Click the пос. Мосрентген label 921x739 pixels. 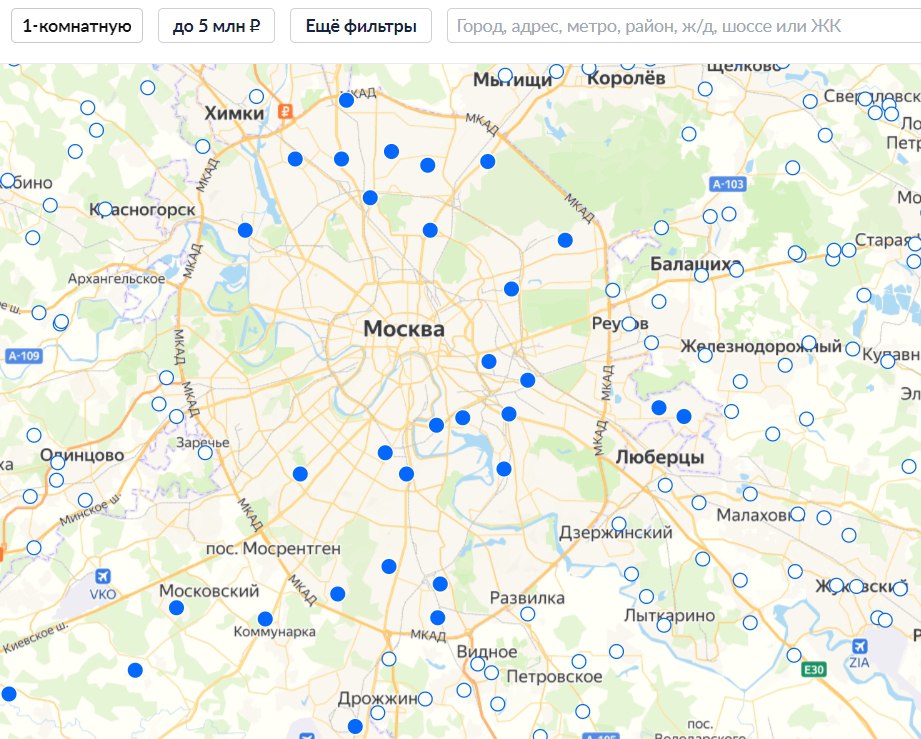pyautogui.click(x=273, y=549)
